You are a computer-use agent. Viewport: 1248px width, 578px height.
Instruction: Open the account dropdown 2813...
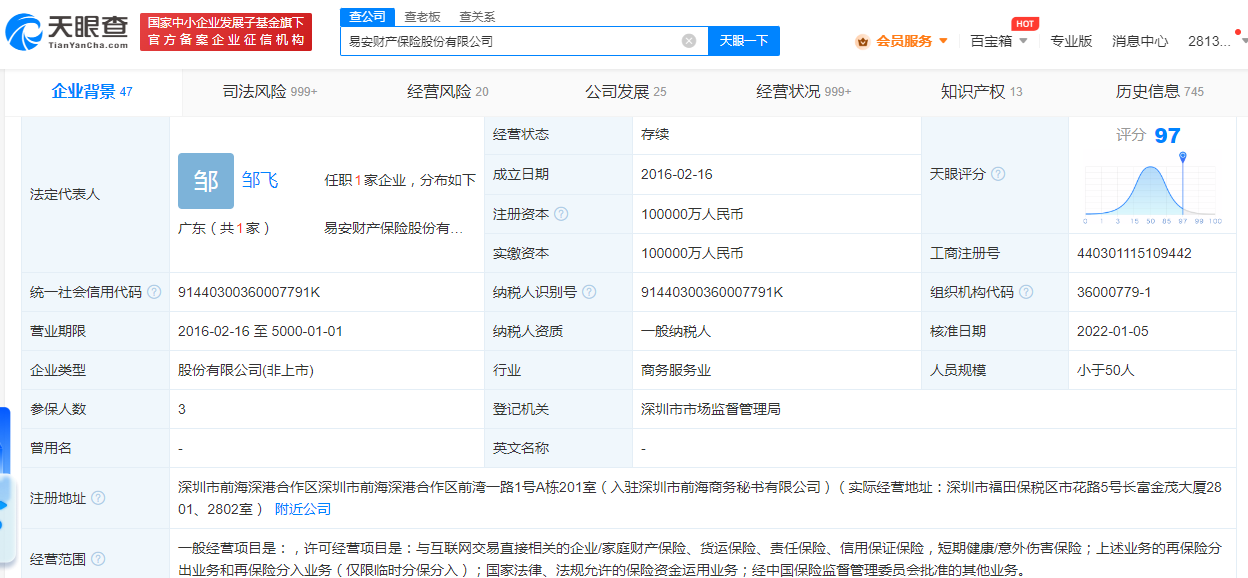click(x=1214, y=41)
